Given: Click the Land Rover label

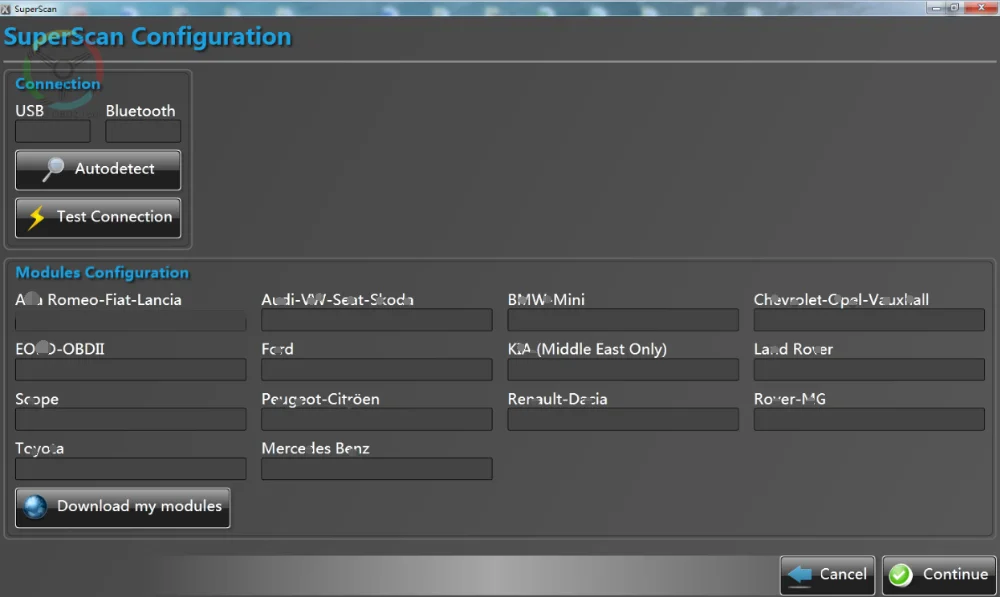Looking at the screenshot, I should [793, 350].
